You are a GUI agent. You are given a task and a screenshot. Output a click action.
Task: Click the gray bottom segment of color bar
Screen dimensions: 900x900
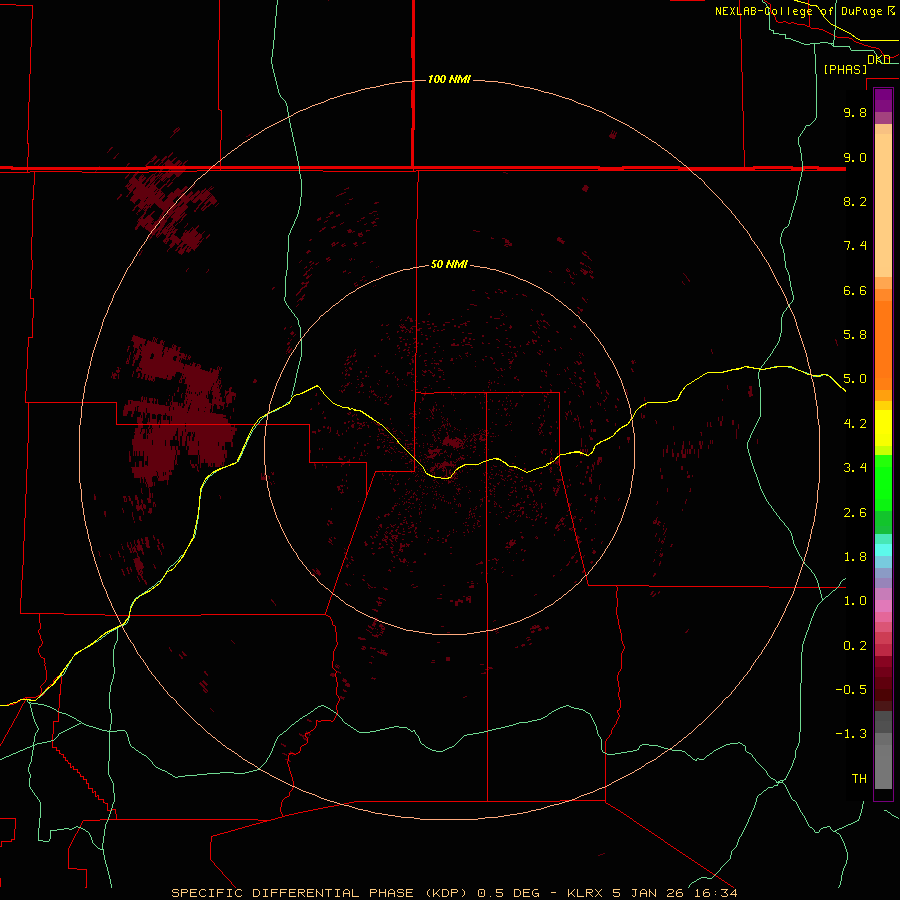pos(883,766)
